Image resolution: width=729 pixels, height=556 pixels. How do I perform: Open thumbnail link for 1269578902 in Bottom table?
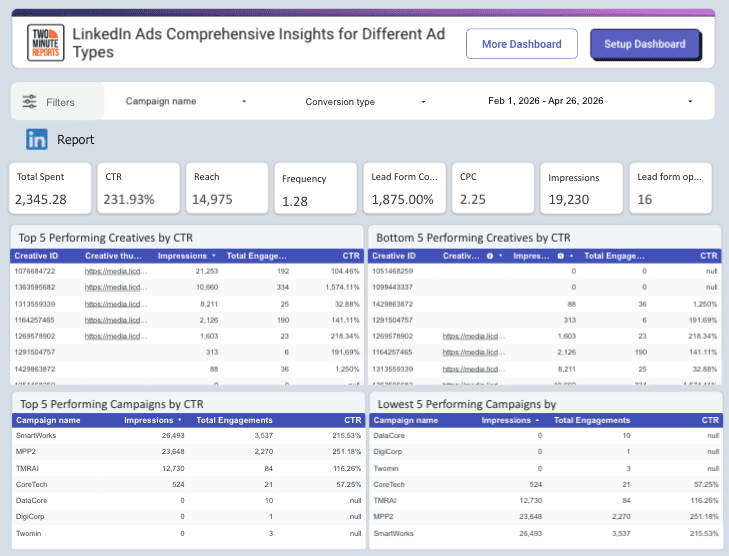click(x=474, y=336)
